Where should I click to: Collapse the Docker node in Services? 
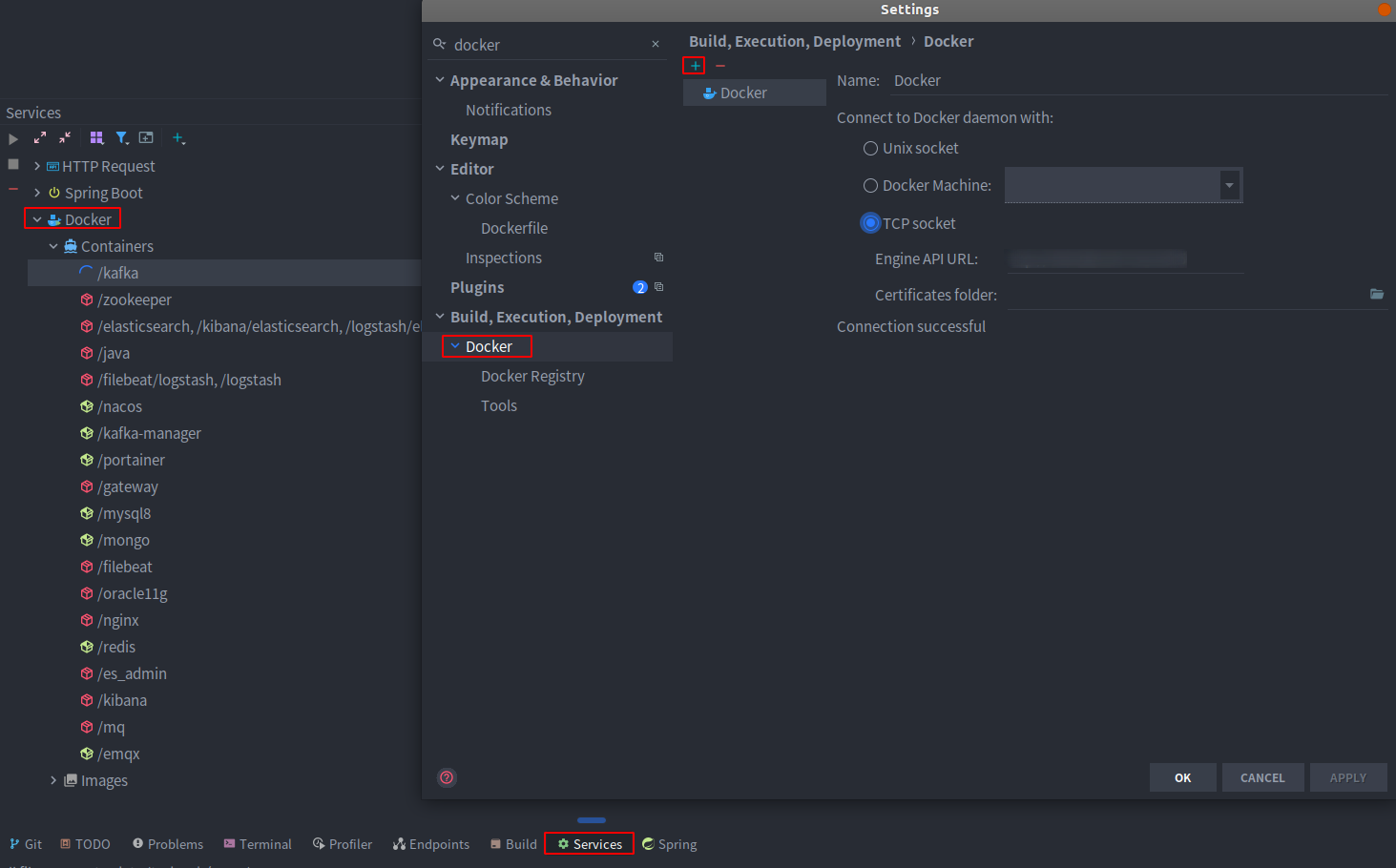click(37, 219)
